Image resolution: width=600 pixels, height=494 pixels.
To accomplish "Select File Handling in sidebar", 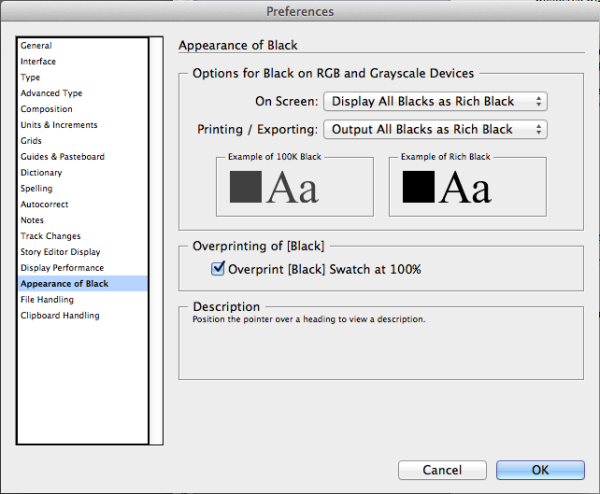I will tap(48, 300).
